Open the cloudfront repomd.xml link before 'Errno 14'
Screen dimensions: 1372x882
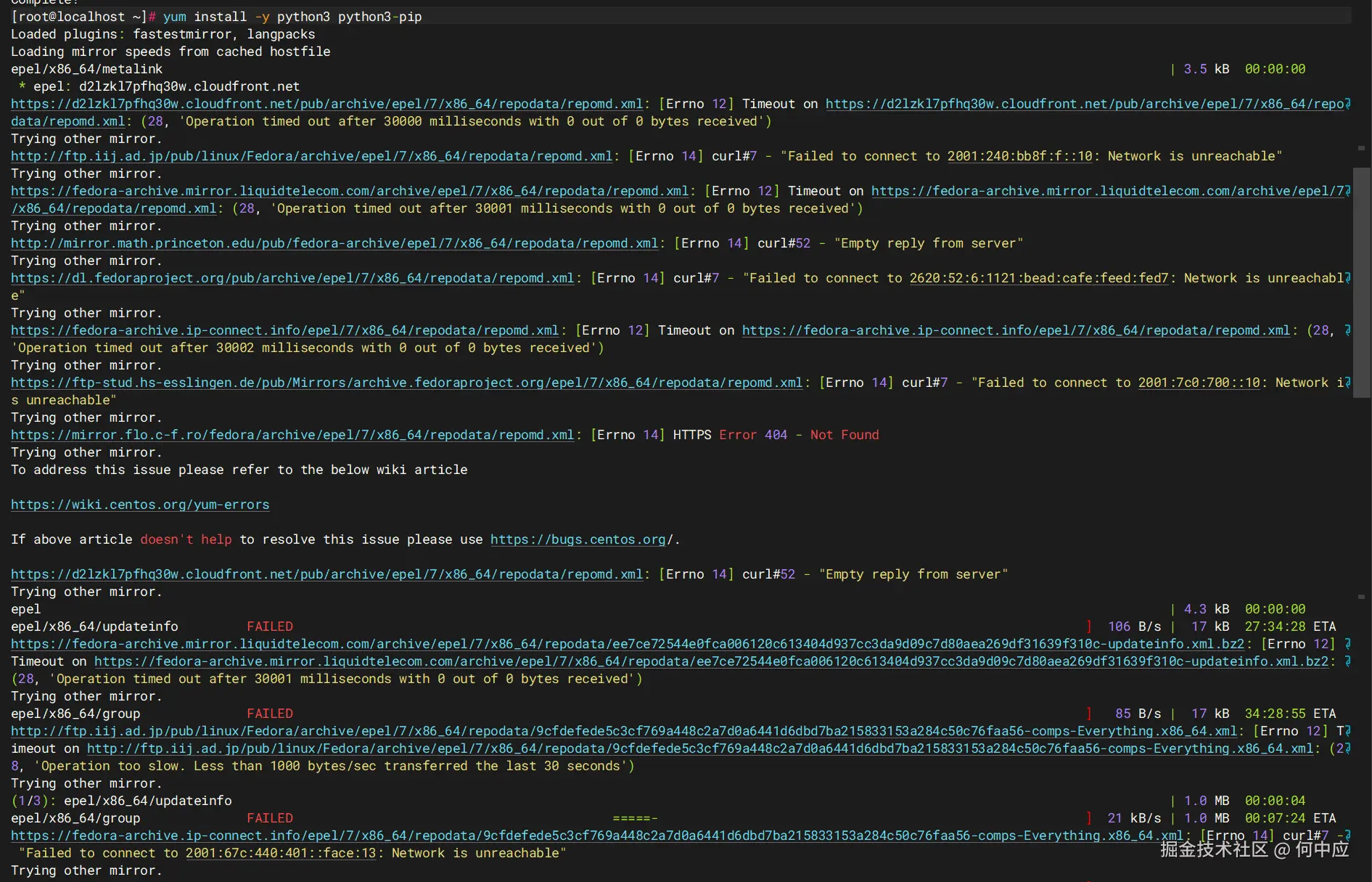click(327, 574)
